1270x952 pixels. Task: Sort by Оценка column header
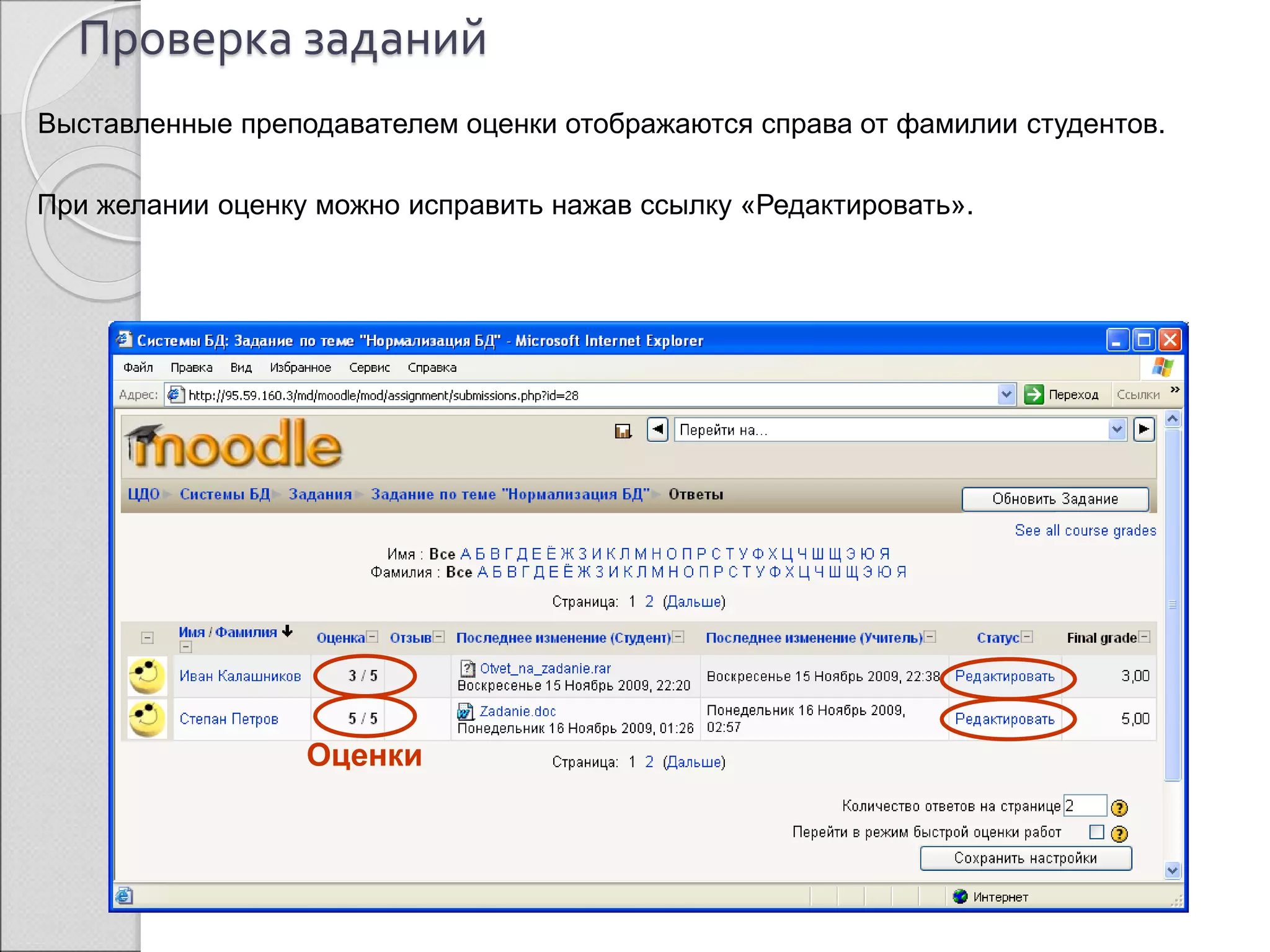tap(340, 638)
